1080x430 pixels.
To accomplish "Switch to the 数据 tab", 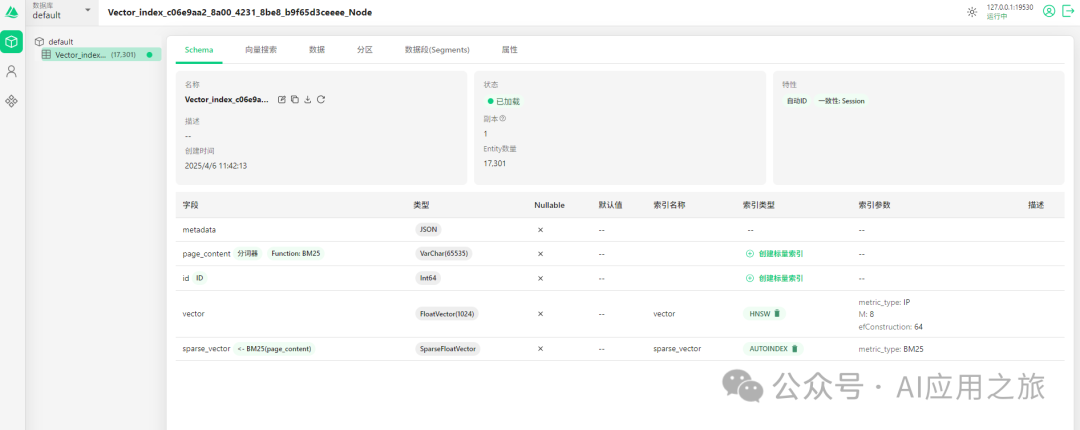I will (317, 50).
